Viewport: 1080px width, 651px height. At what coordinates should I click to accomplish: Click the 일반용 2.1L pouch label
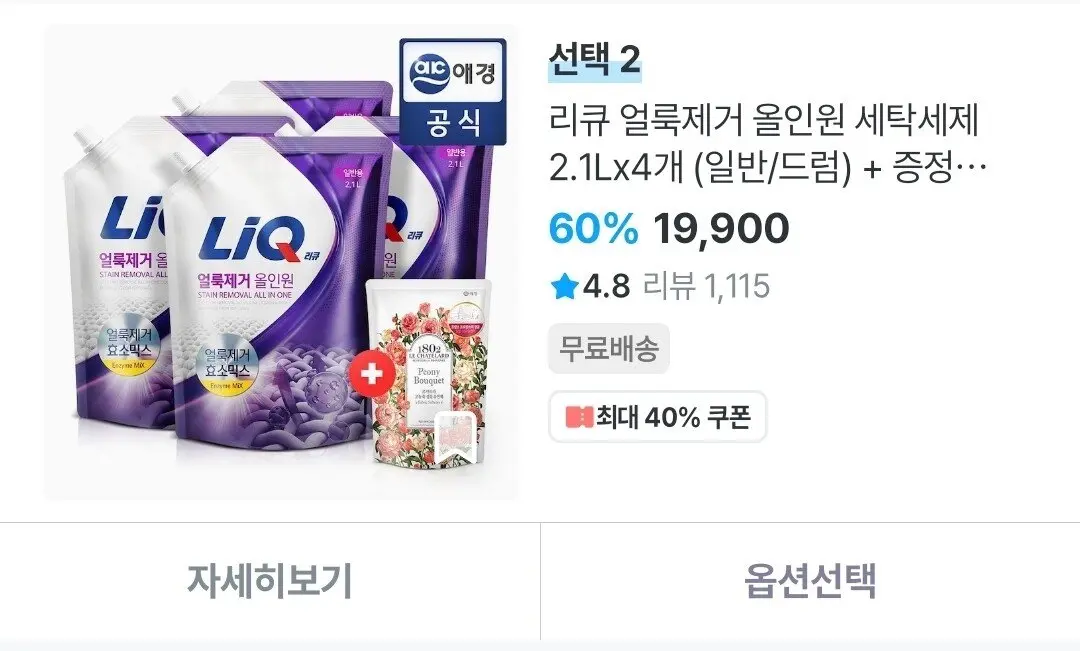[x=353, y=178]
